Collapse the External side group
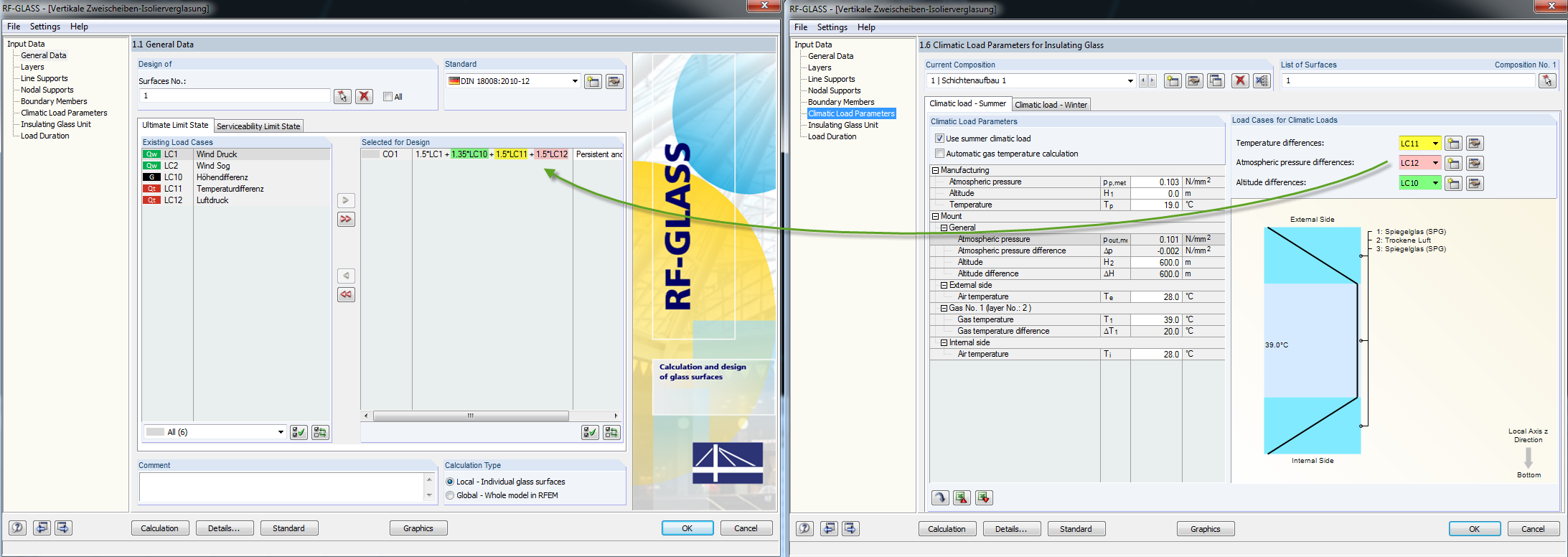 pyautogui.click(x=944, y=285)
